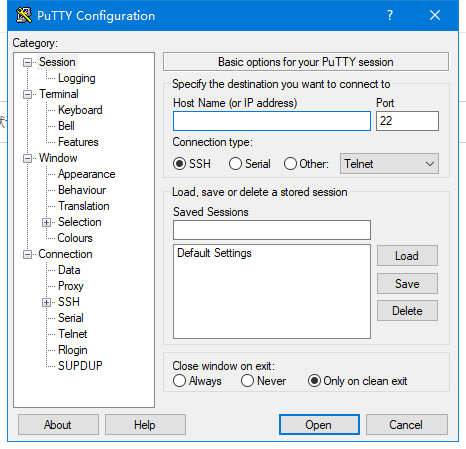Open the Window category
The width and height of the screenshot is (466, 449).
pos(58,158)
